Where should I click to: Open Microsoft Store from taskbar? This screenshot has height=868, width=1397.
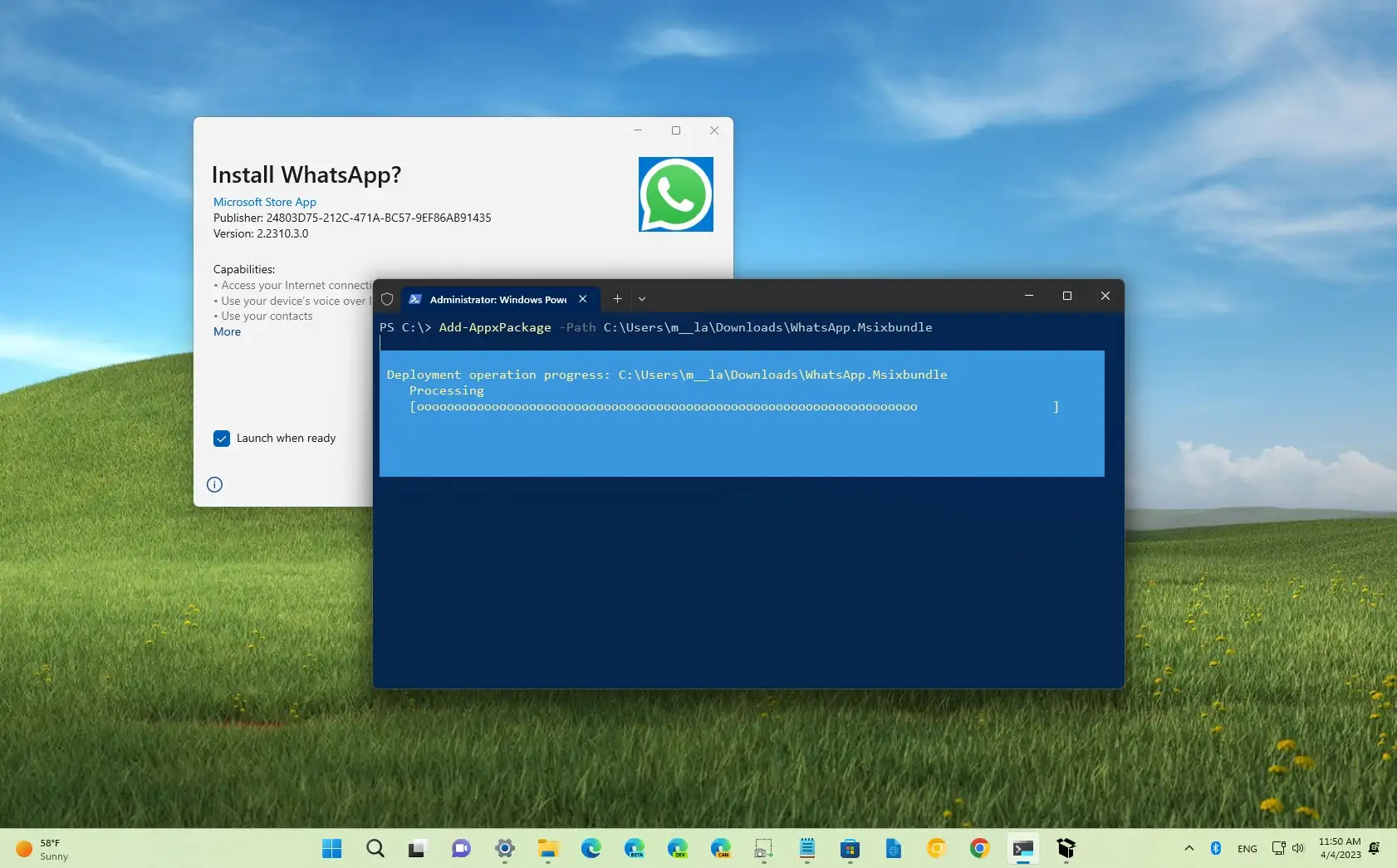click(x=850, y=848)
